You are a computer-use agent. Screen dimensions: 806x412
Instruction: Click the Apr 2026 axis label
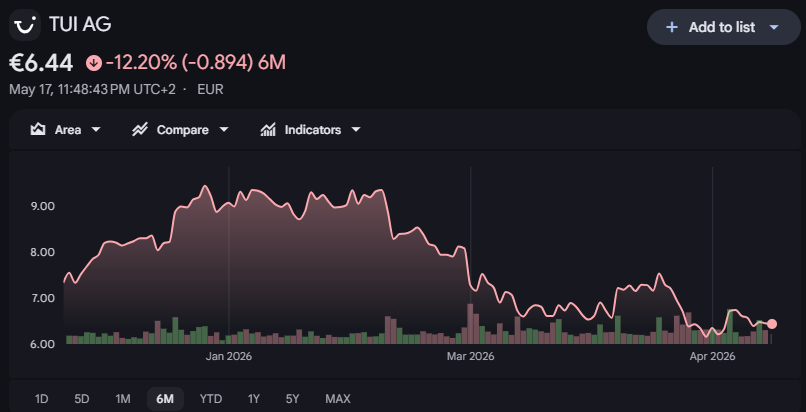click(x=712, y=356)
